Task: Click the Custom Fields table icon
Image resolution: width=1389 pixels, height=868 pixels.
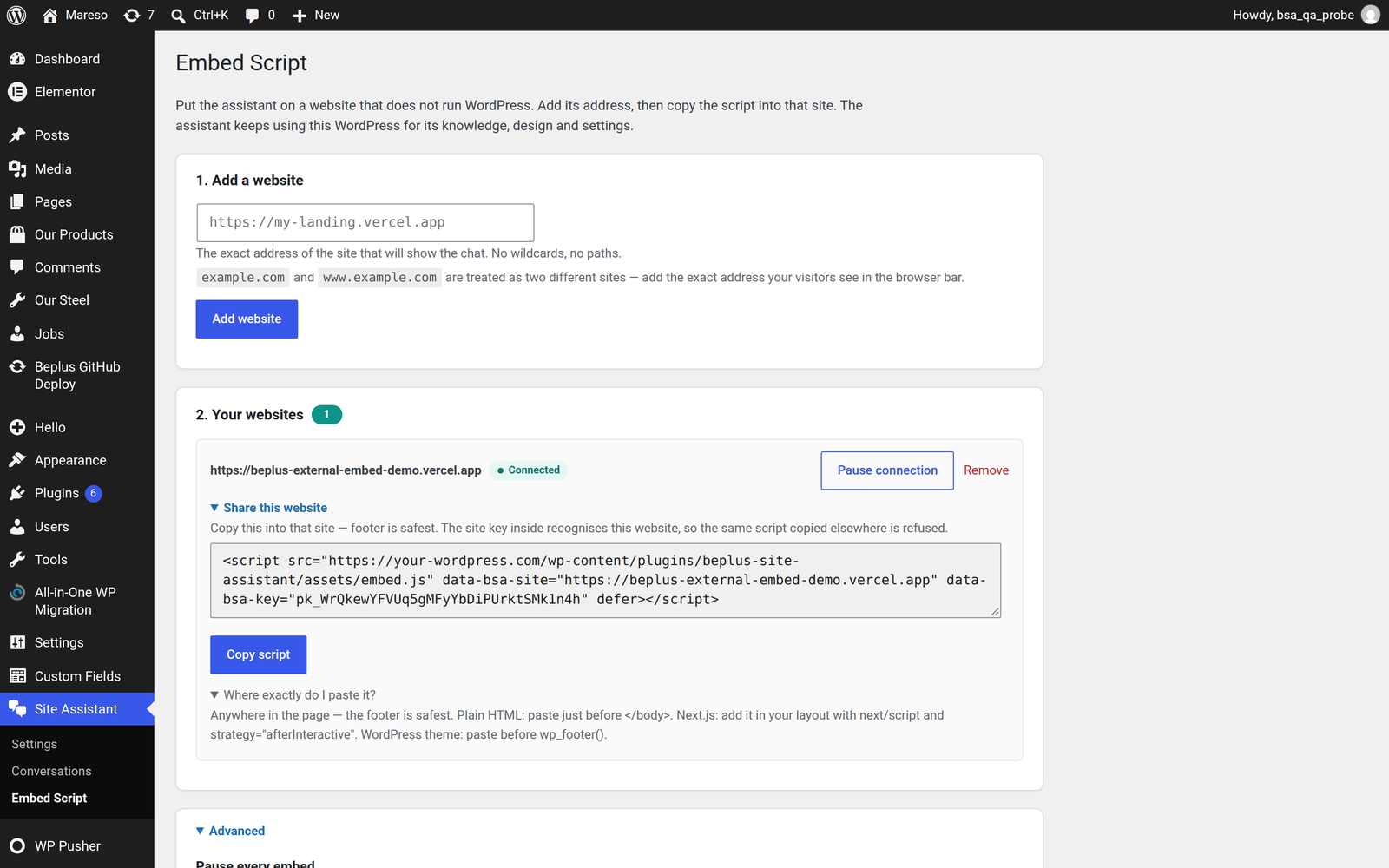Action: pyautogui.click(x=17, y=676)
